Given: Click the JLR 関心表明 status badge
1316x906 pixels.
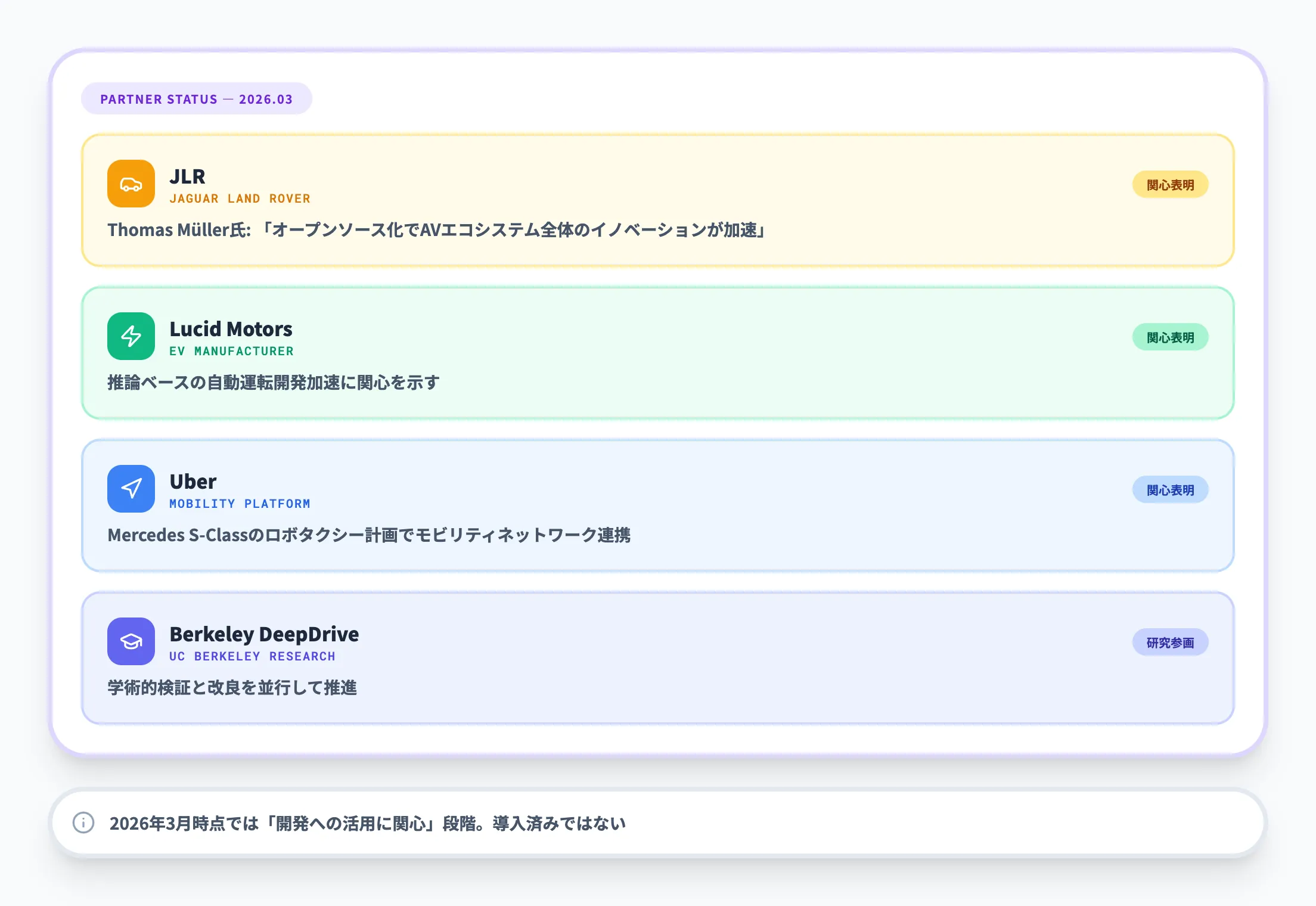Looking at the screenshot, I should coord(1170,185).
